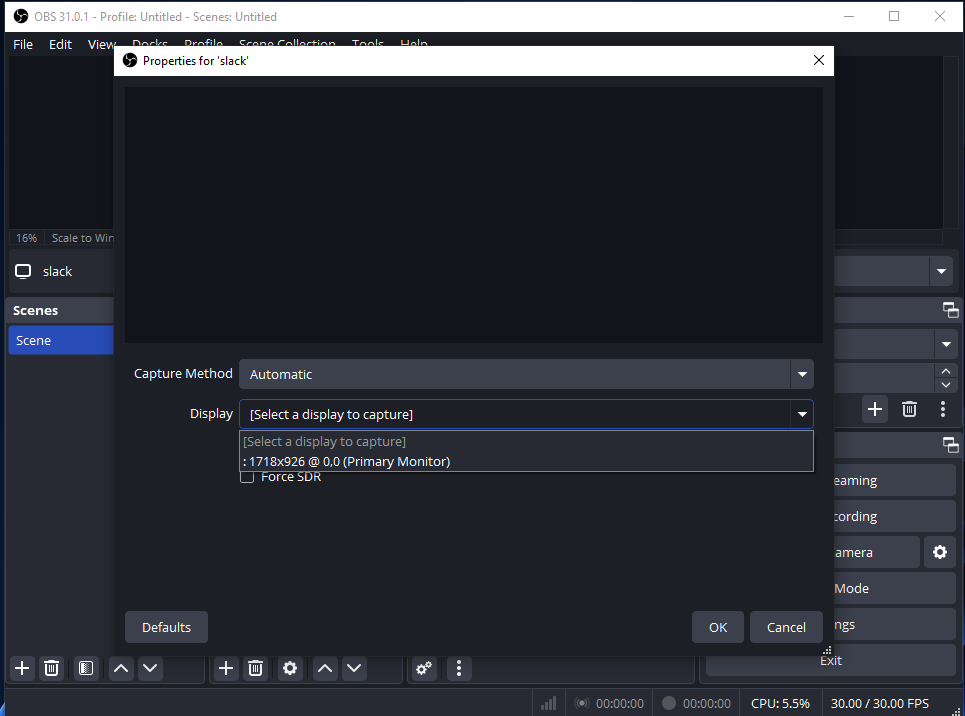Open audio mixer three-dot menu in bottom toolbar
This screenshot has height=716, width=965.
pyautogui.click(x=458, y=668)
